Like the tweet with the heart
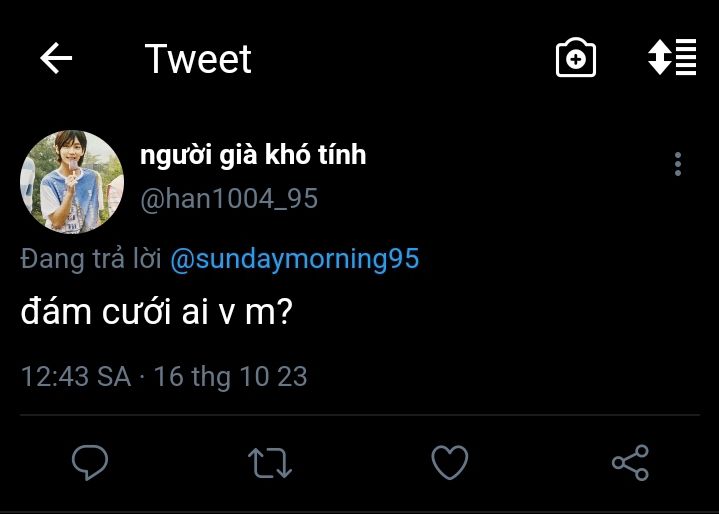 coord(450,462)
